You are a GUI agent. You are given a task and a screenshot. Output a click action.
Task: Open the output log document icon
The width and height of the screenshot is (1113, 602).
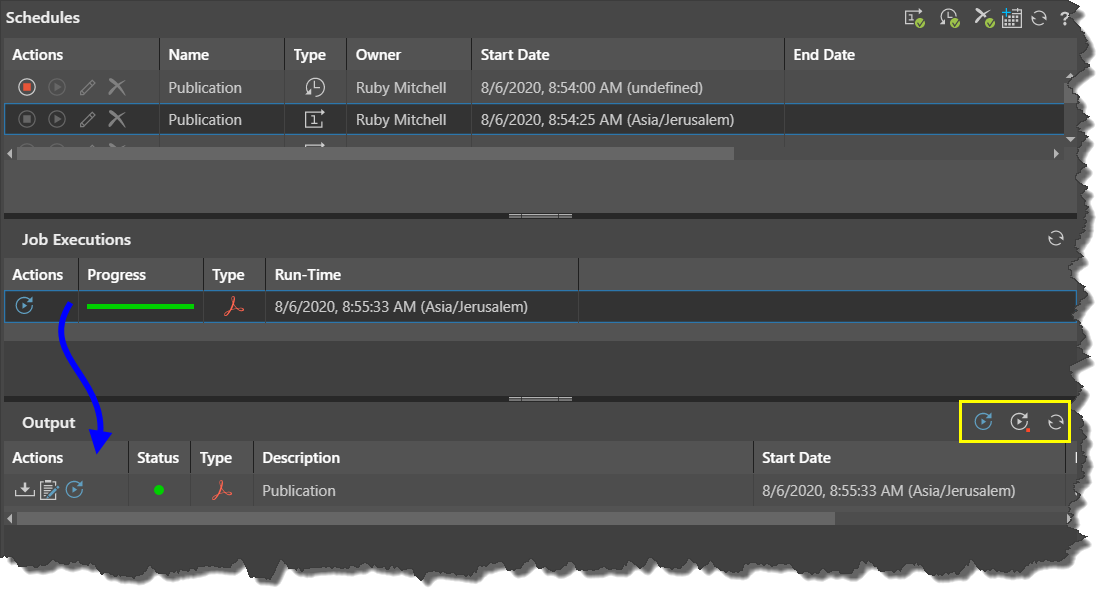(49, 490)
